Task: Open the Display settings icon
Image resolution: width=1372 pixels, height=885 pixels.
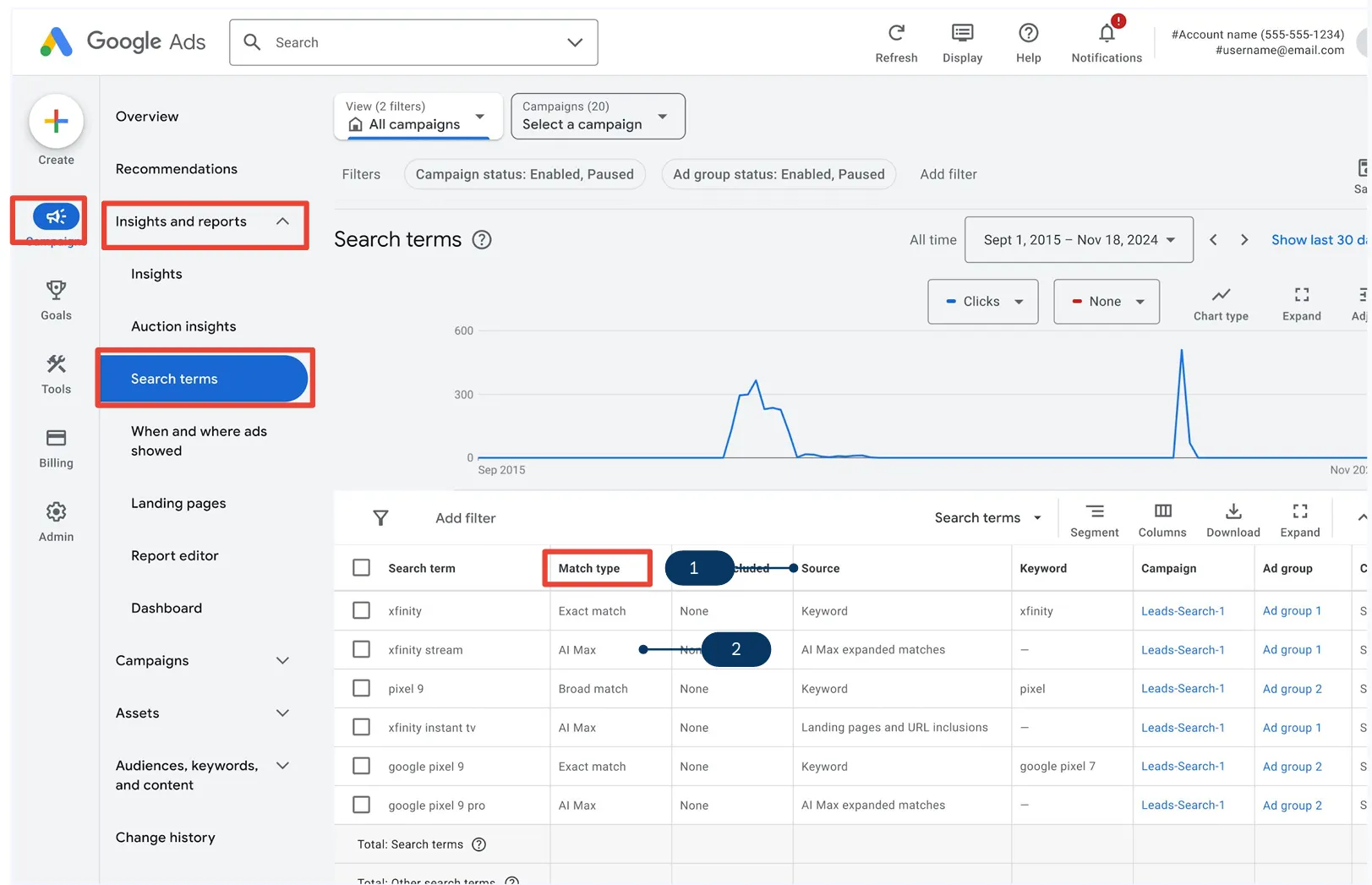Action: click(962, 33)
